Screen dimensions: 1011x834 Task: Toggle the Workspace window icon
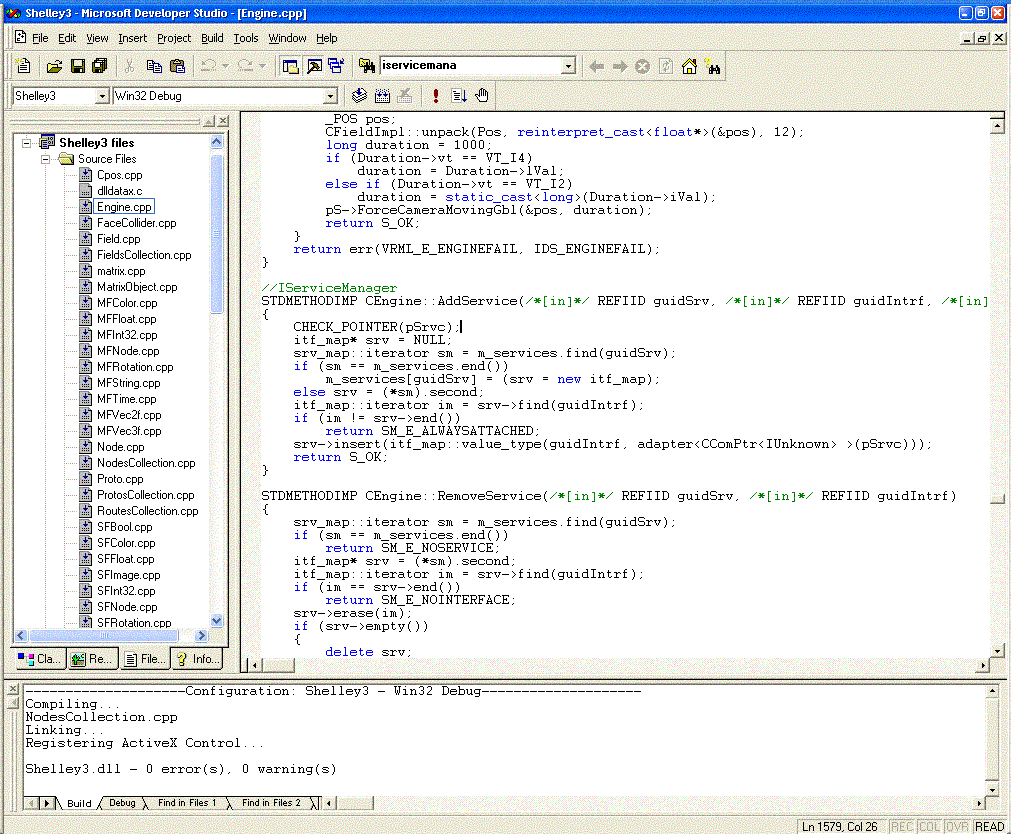pyautogui.click(x=291, y=66)
